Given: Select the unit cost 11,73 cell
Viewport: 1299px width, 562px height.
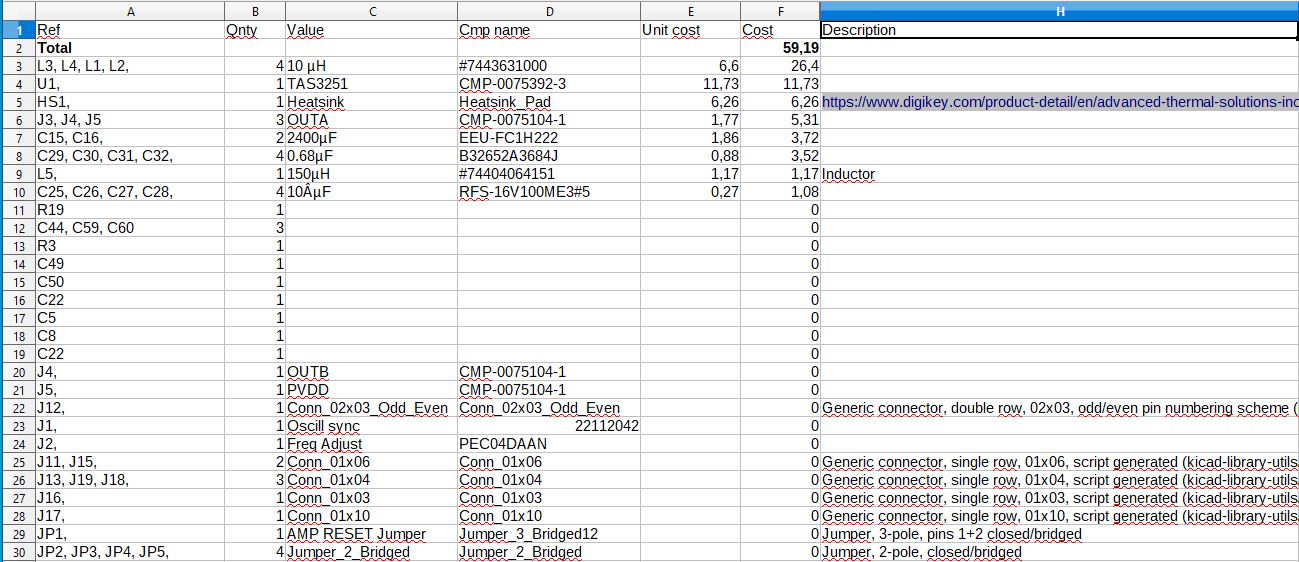Looking at the screenshot, I should click(x=691, y=84).
